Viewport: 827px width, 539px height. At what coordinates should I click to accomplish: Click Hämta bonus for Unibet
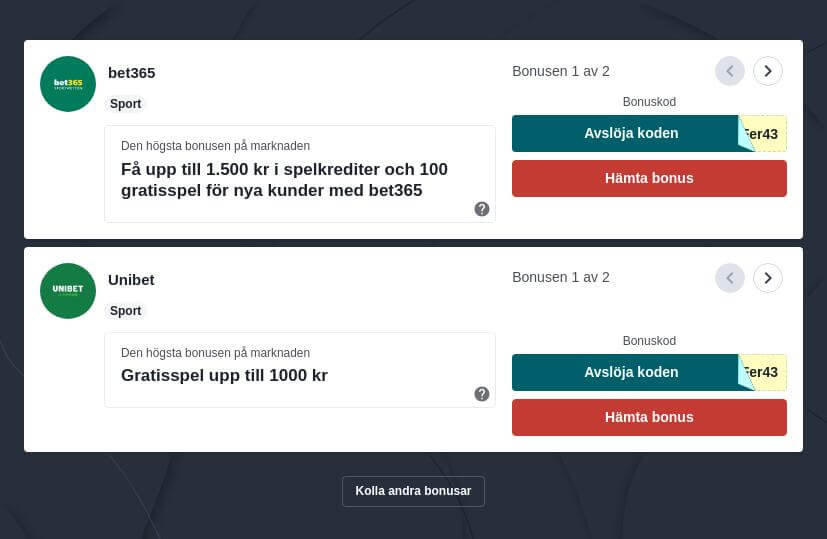click(649, 417)
